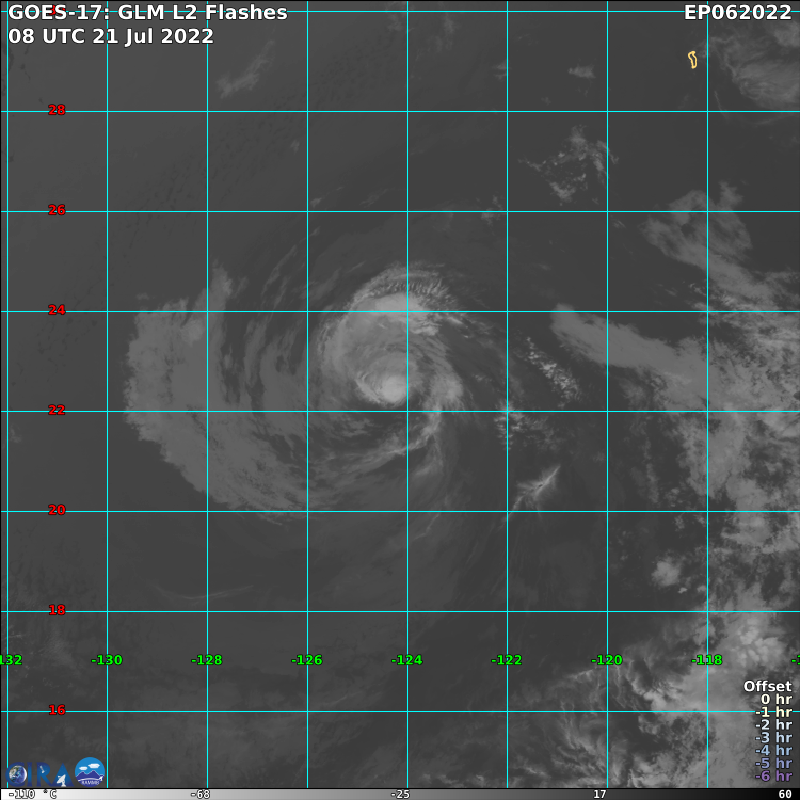Click the storm ID 'EP062022'
This screenshot has height=800, width=800.
[x=737, y=12]
